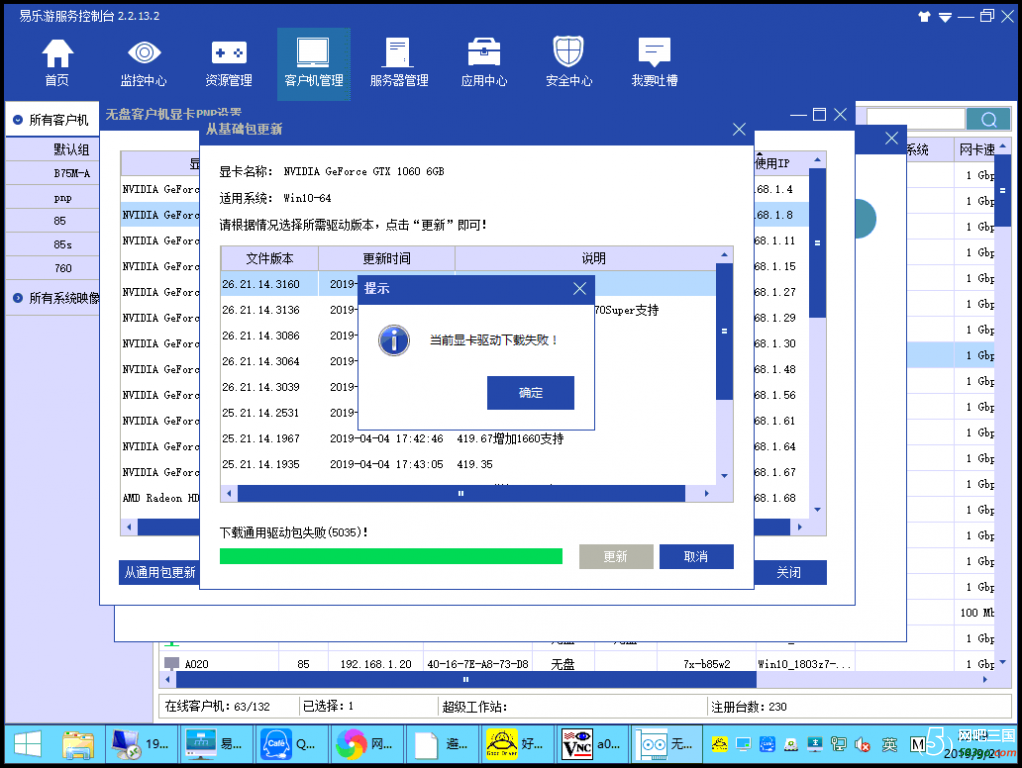Click the 更新 button
The height and width of the screenshot is (768, 1022).
pyautogui.click(x=616, y=556)
